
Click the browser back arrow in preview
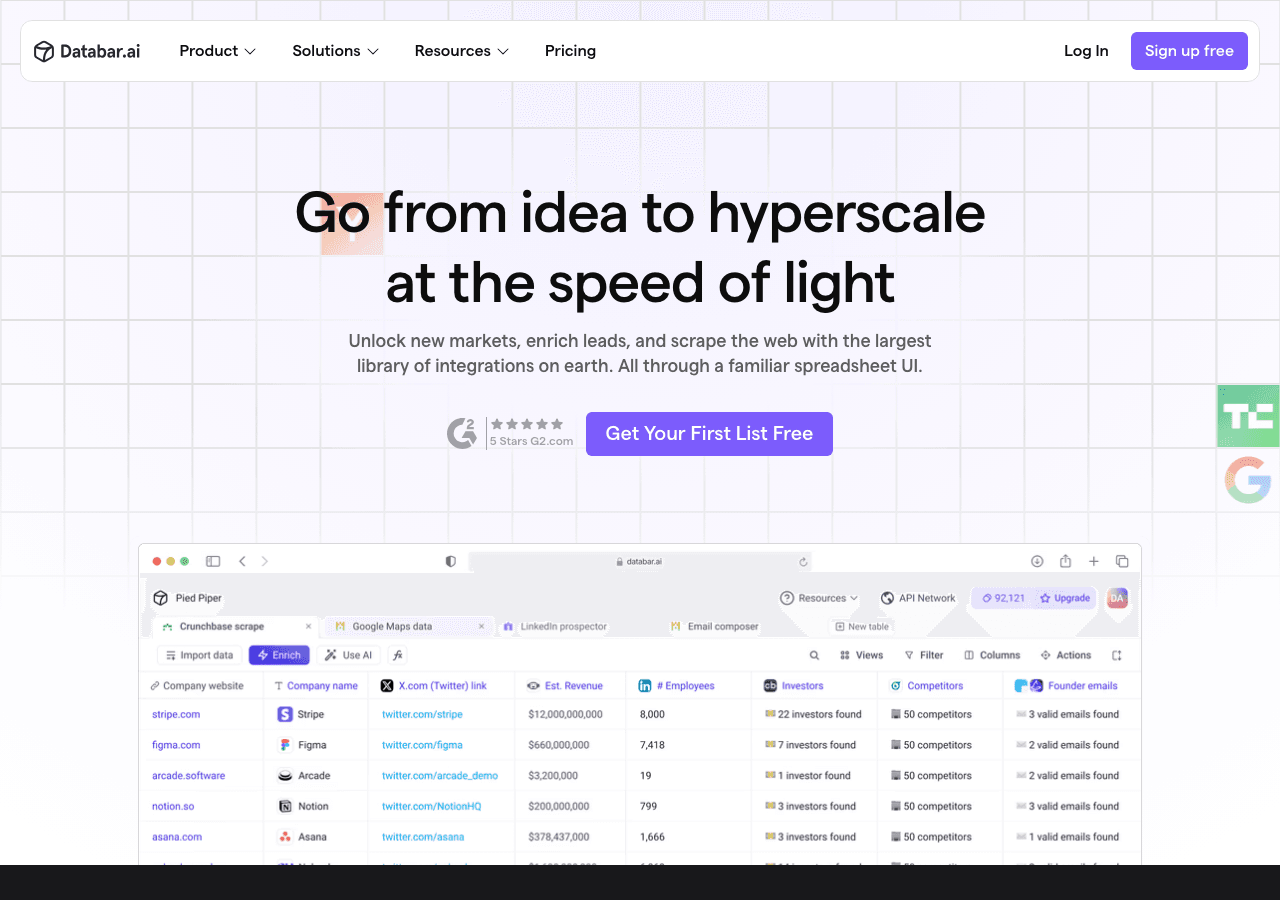click(x=242, y=561)
